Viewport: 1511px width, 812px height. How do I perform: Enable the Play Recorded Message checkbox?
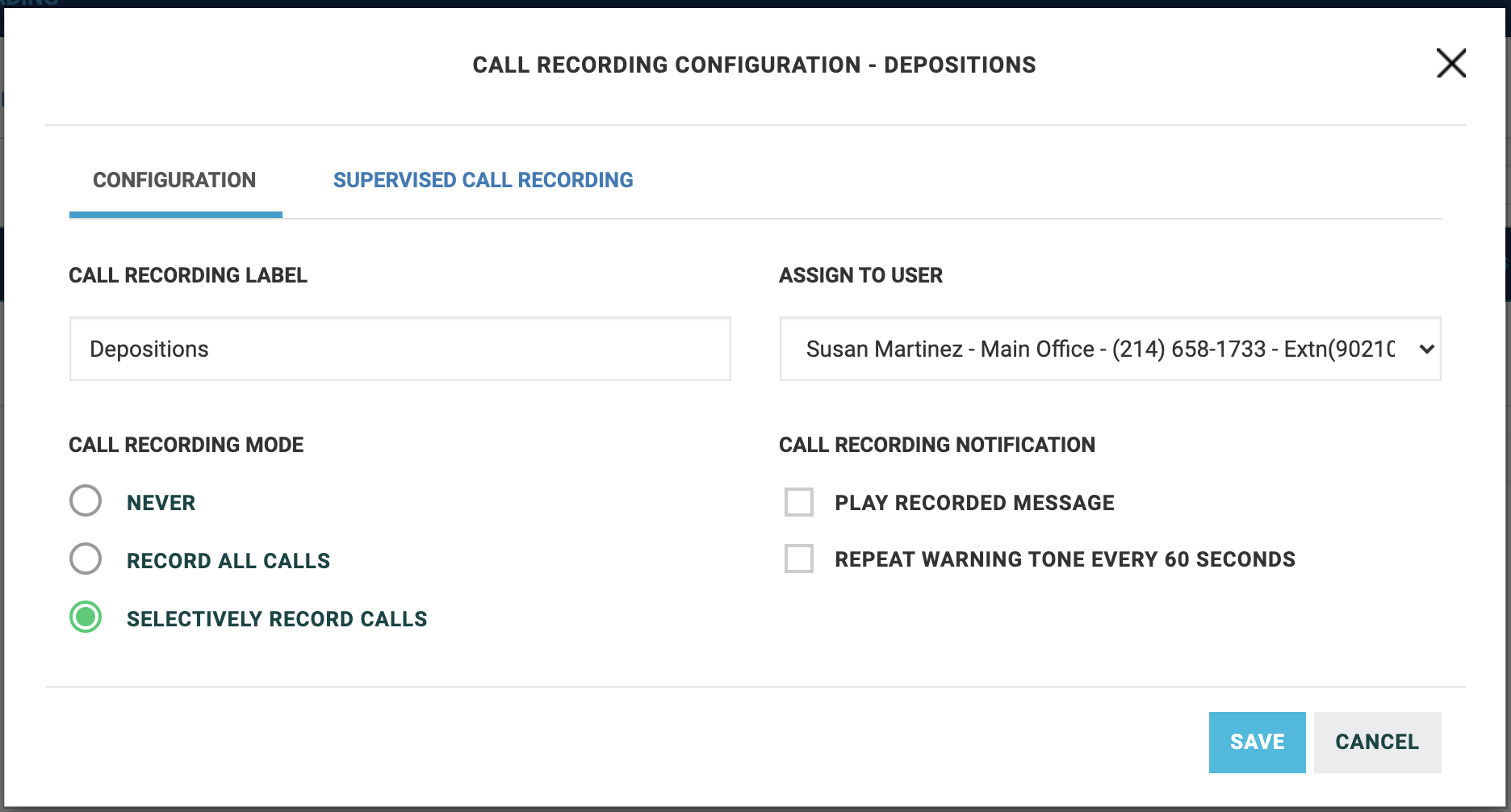point(799,502)
